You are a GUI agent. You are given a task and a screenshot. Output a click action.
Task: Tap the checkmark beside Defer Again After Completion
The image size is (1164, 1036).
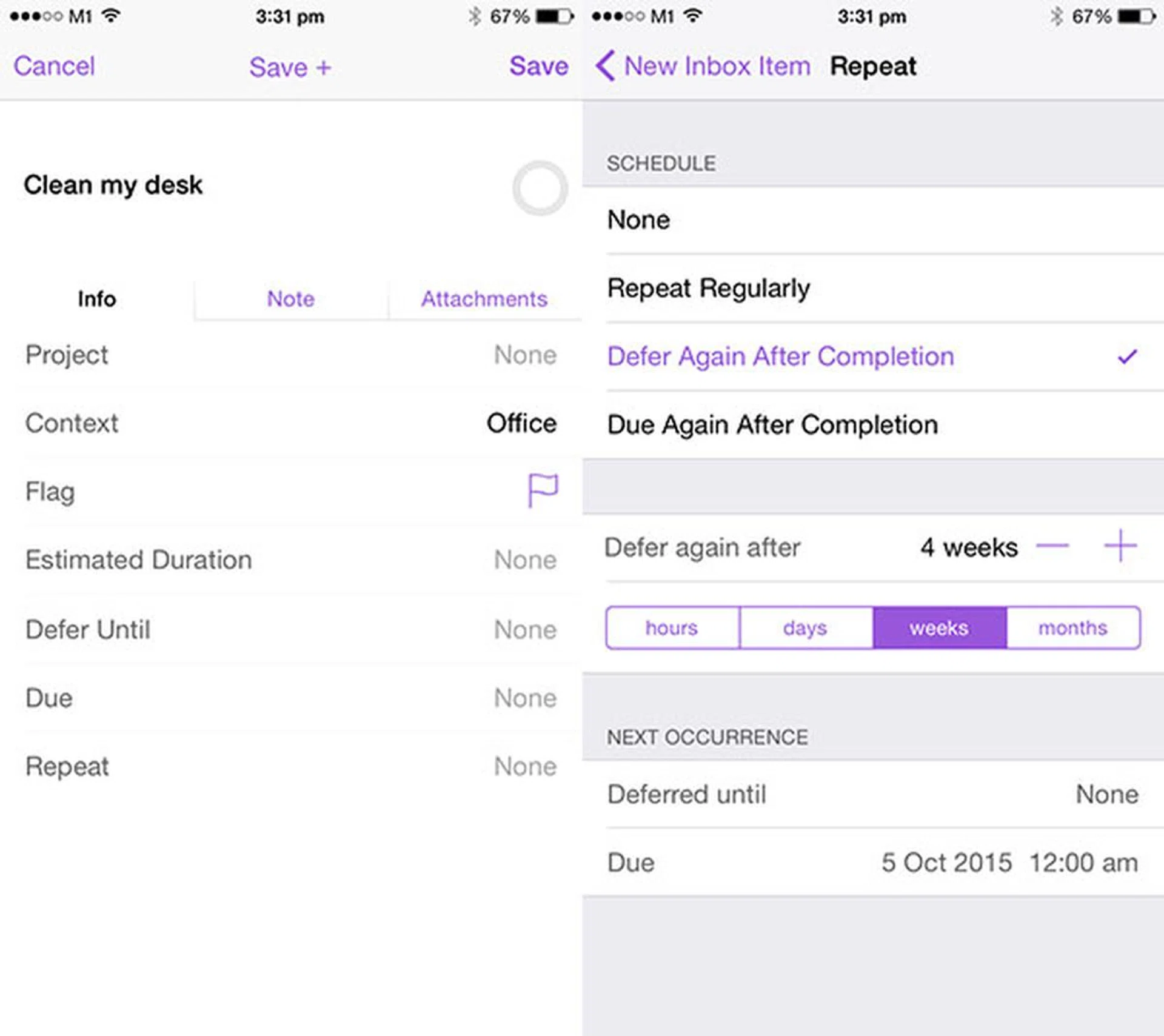(1127, 356)
